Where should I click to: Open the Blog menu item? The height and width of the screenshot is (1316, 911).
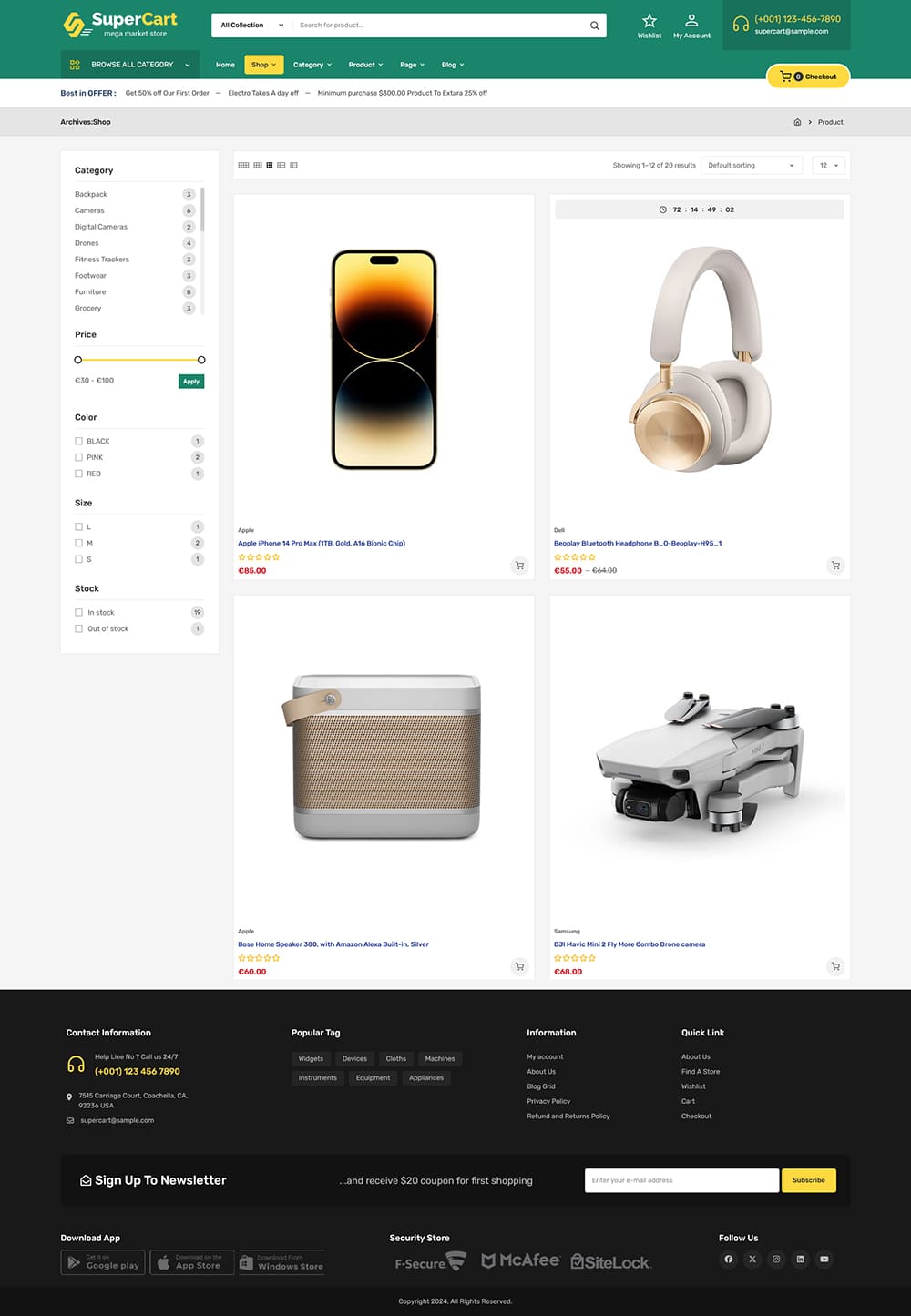coord(453,65)
